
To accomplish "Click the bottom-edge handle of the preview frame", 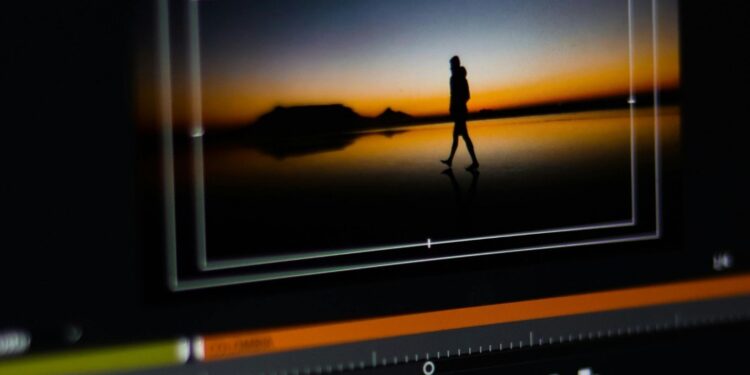I will coord(429,243).
